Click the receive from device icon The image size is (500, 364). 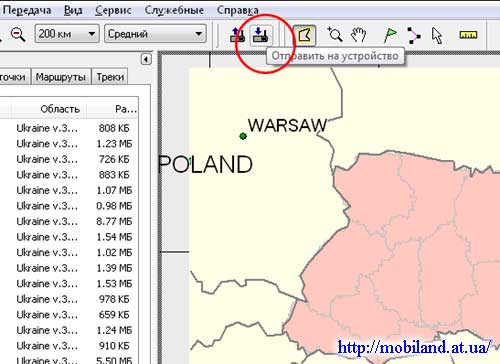tap(237, 35)
